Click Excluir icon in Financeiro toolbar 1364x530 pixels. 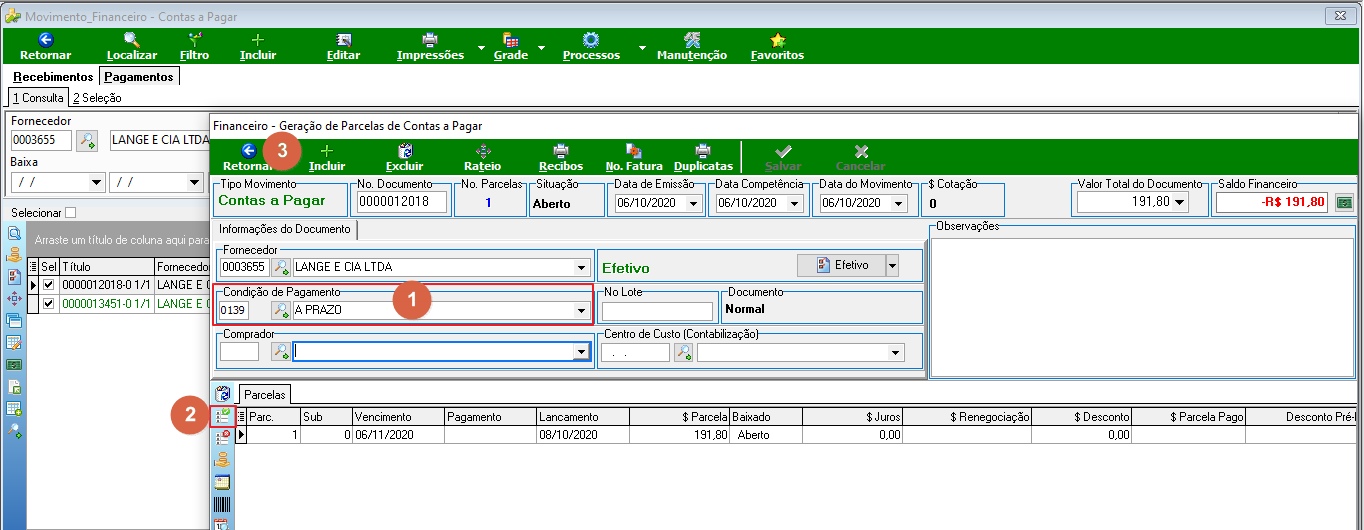(405, 151)
